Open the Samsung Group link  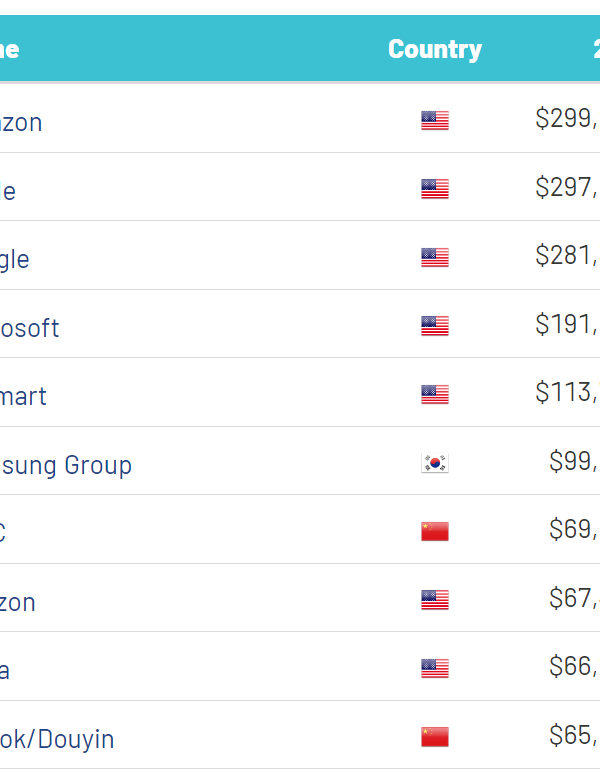coord(66,465)
